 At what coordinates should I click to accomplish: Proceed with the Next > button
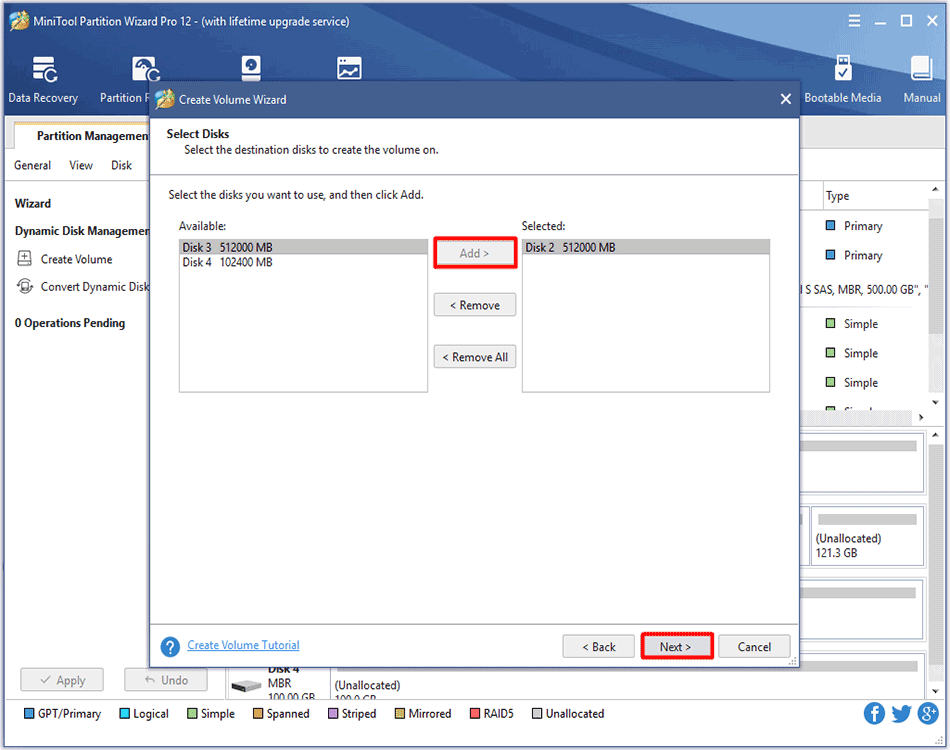676,646
